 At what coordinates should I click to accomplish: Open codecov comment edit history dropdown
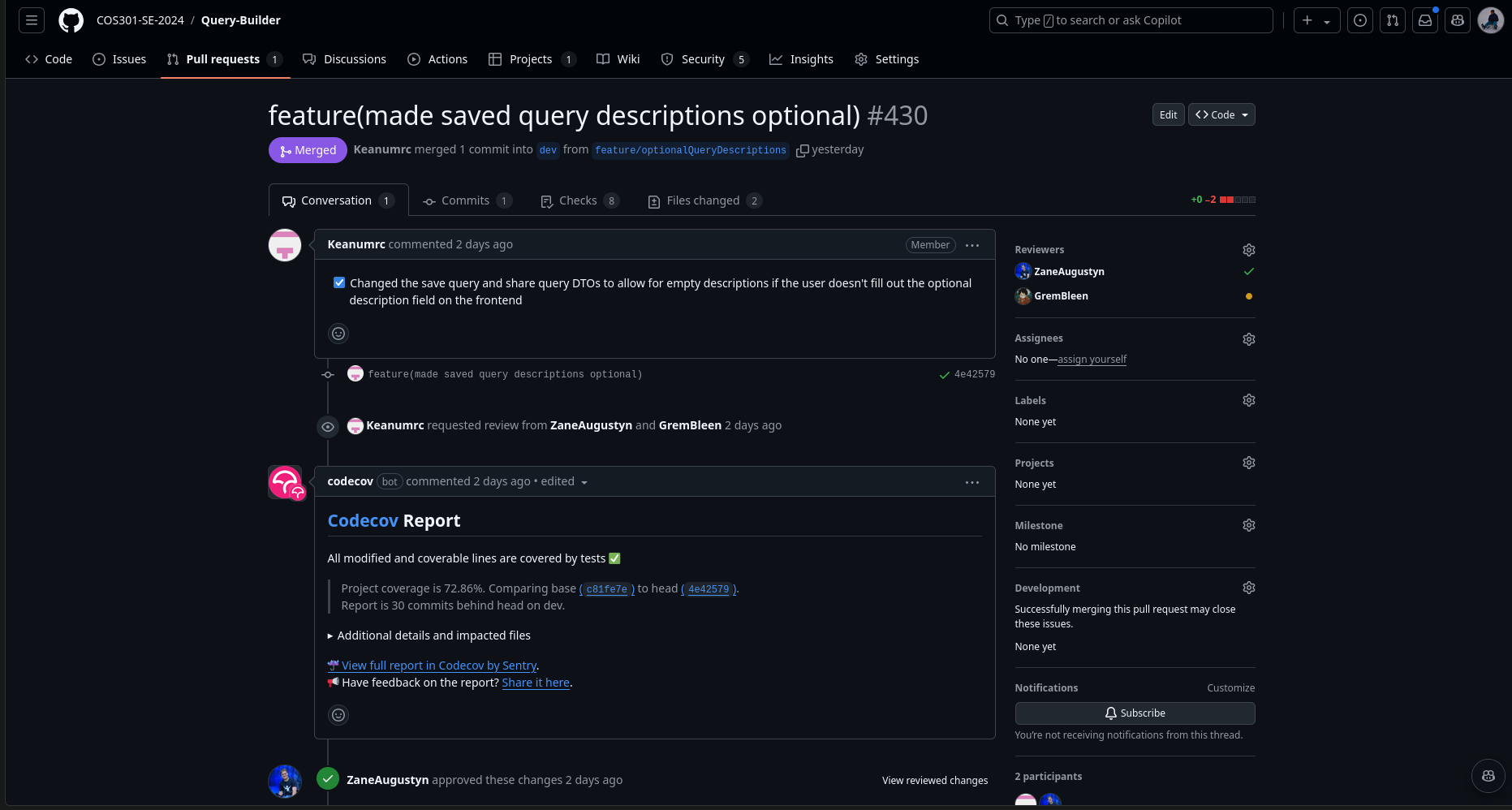tap(565, 481)
